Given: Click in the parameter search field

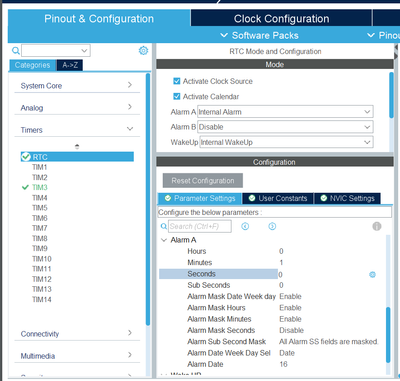Looking at the screenshot, I should [x=200, y=227].
